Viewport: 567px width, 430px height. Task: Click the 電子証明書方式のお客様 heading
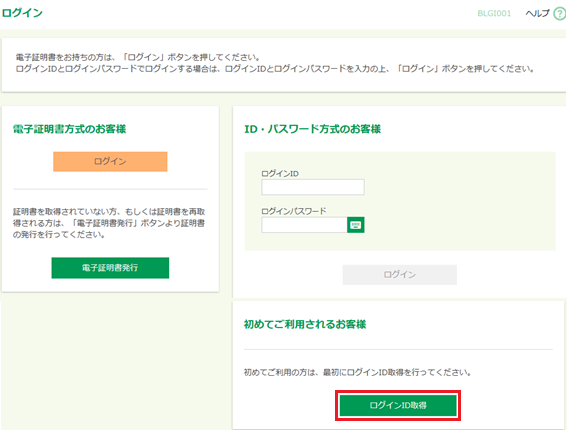coord(69,129)
